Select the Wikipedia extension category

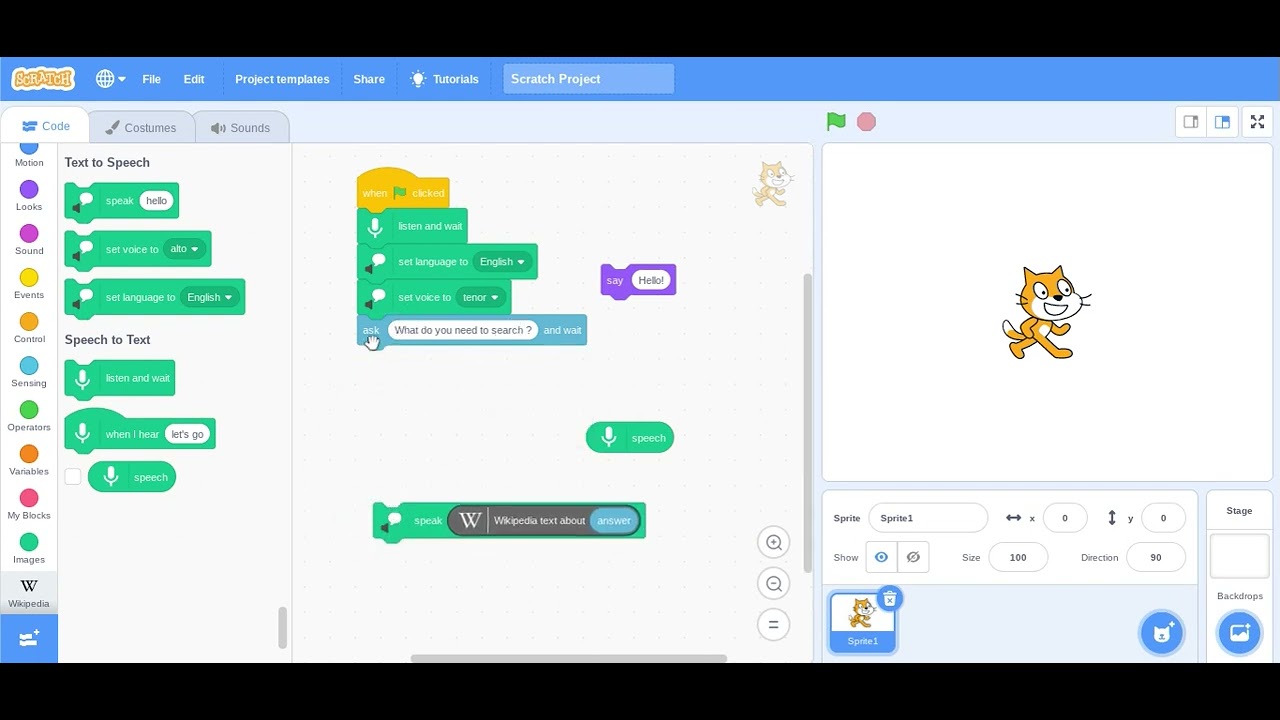[29, 592]
